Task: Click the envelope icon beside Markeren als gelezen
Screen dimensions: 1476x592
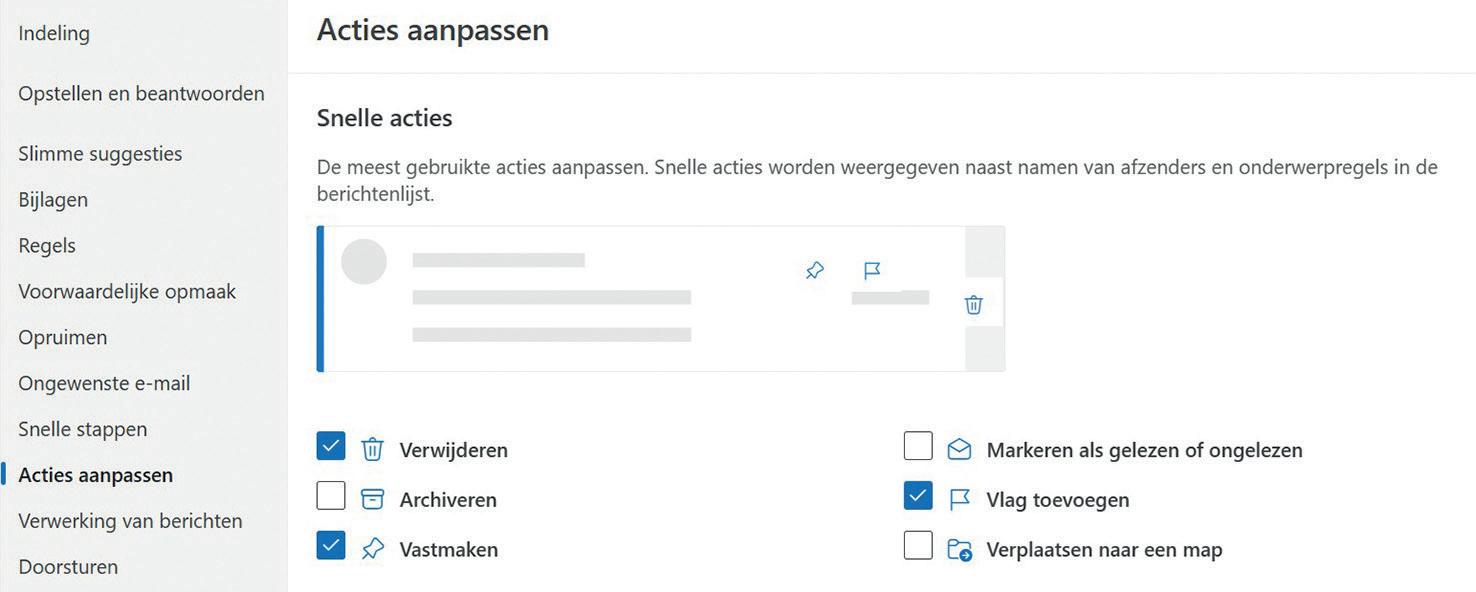Action: click(959, 449)
